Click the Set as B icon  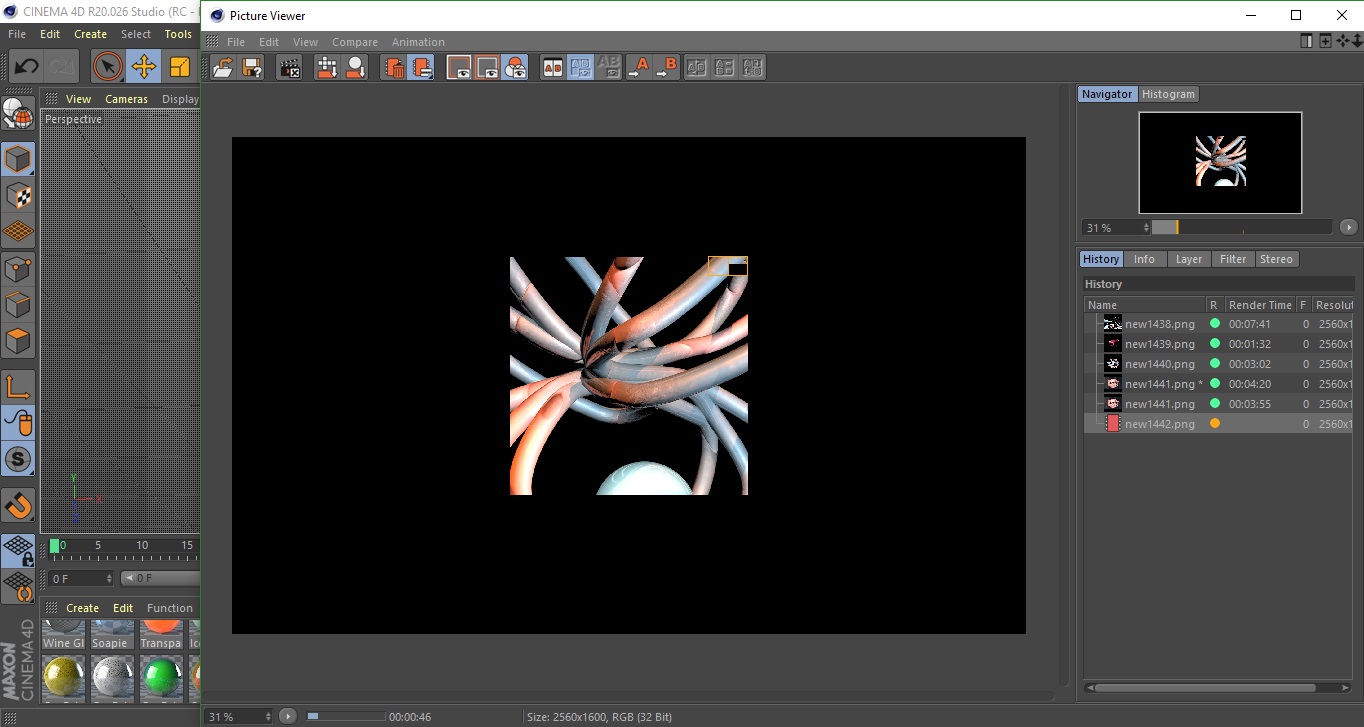tap(667, 68)
